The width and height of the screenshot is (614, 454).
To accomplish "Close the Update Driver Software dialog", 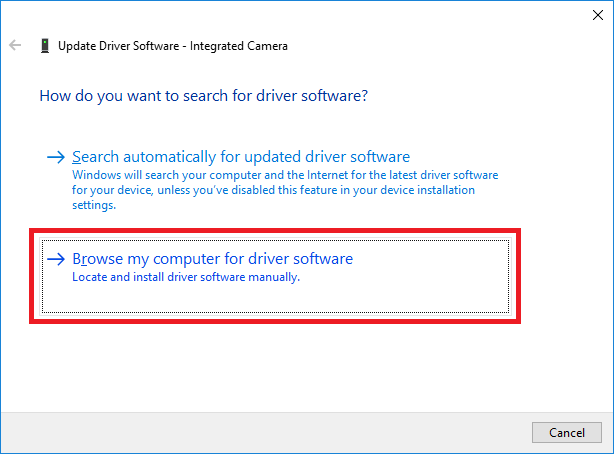I will tap(598, 15).
